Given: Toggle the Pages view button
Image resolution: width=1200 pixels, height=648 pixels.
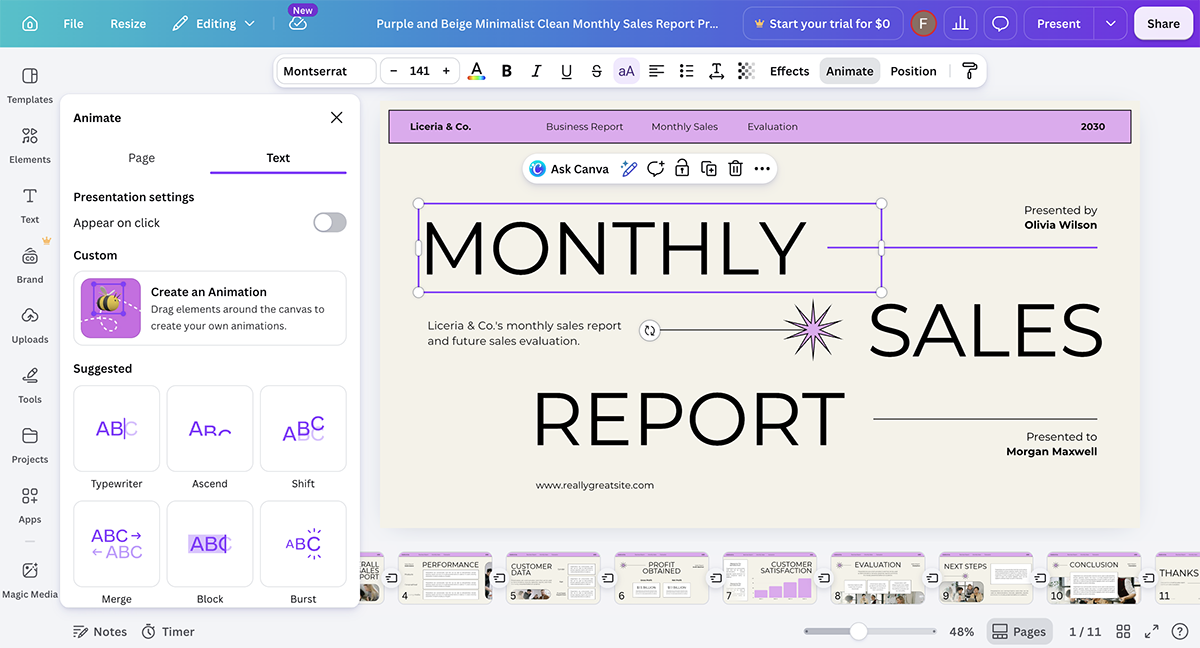Looking at the screenshot, I should [x=1019, y=632].
